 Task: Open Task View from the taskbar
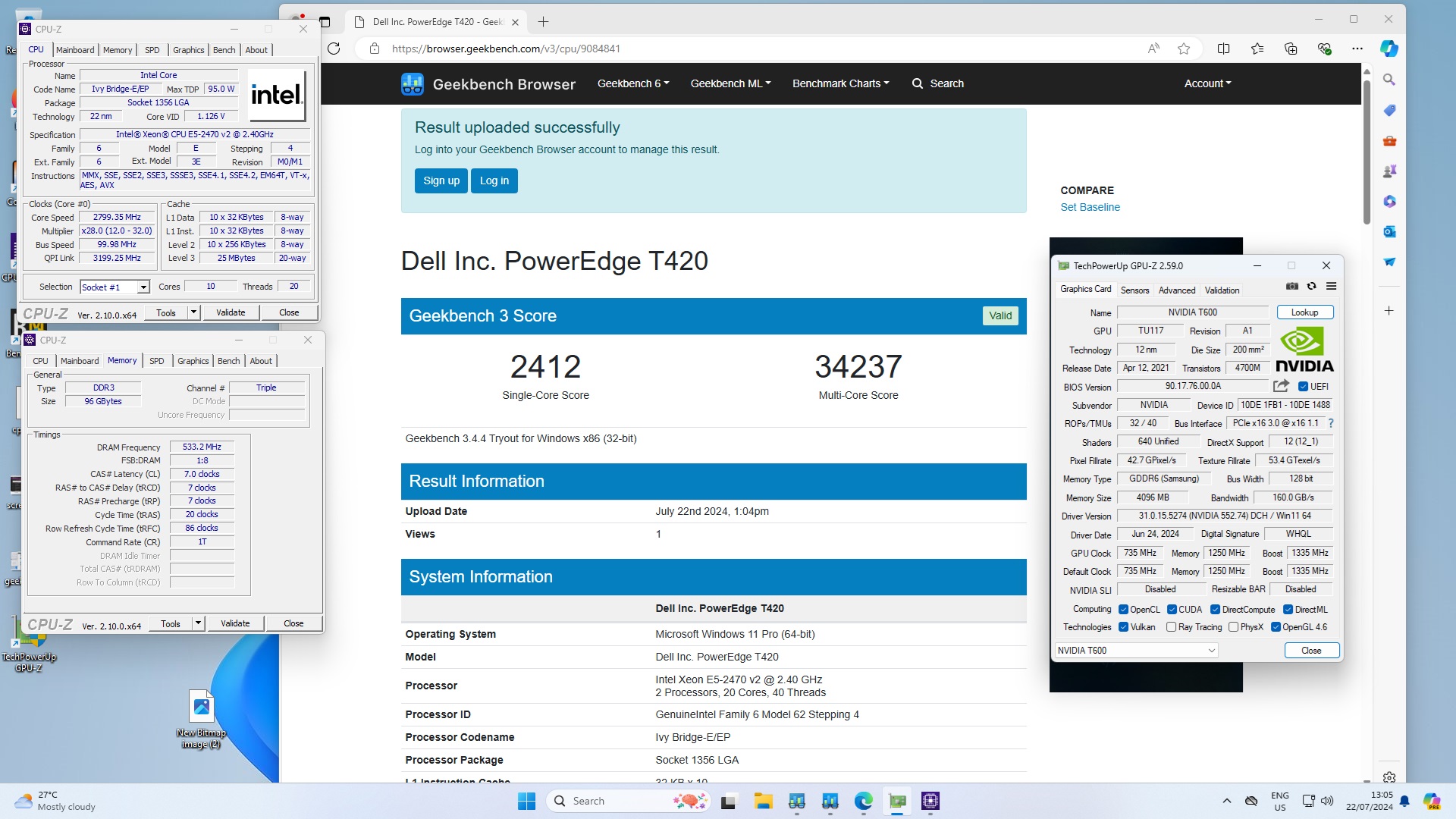(729, 801)
